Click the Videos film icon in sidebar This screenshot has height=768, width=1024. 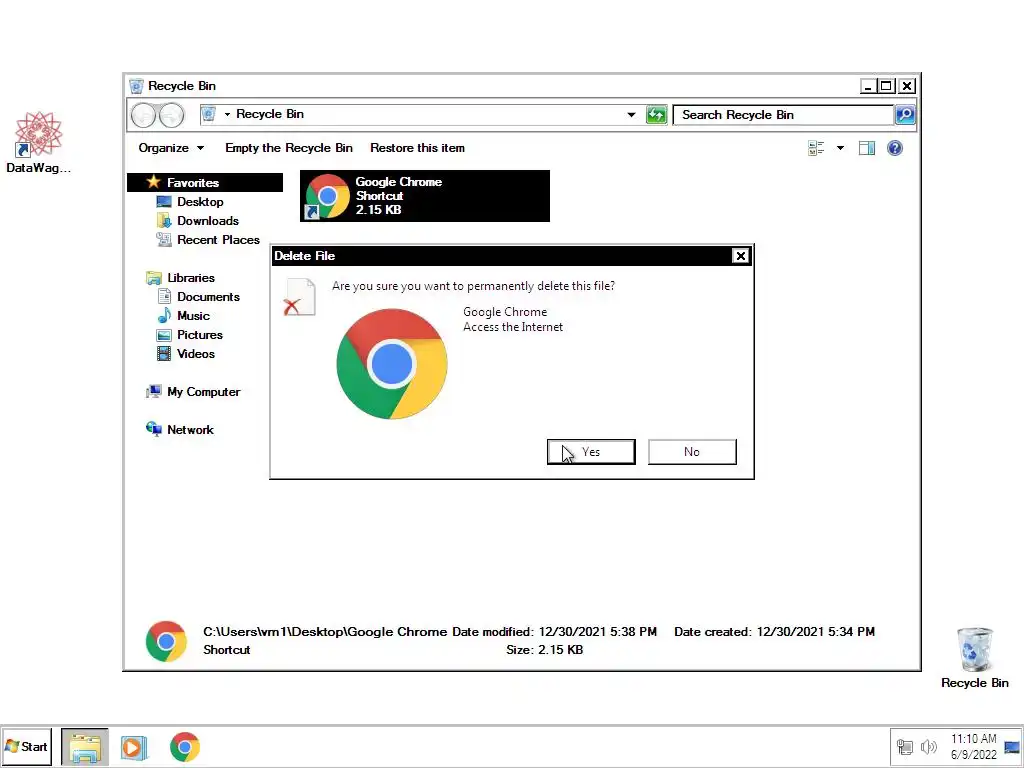point(164,353)
